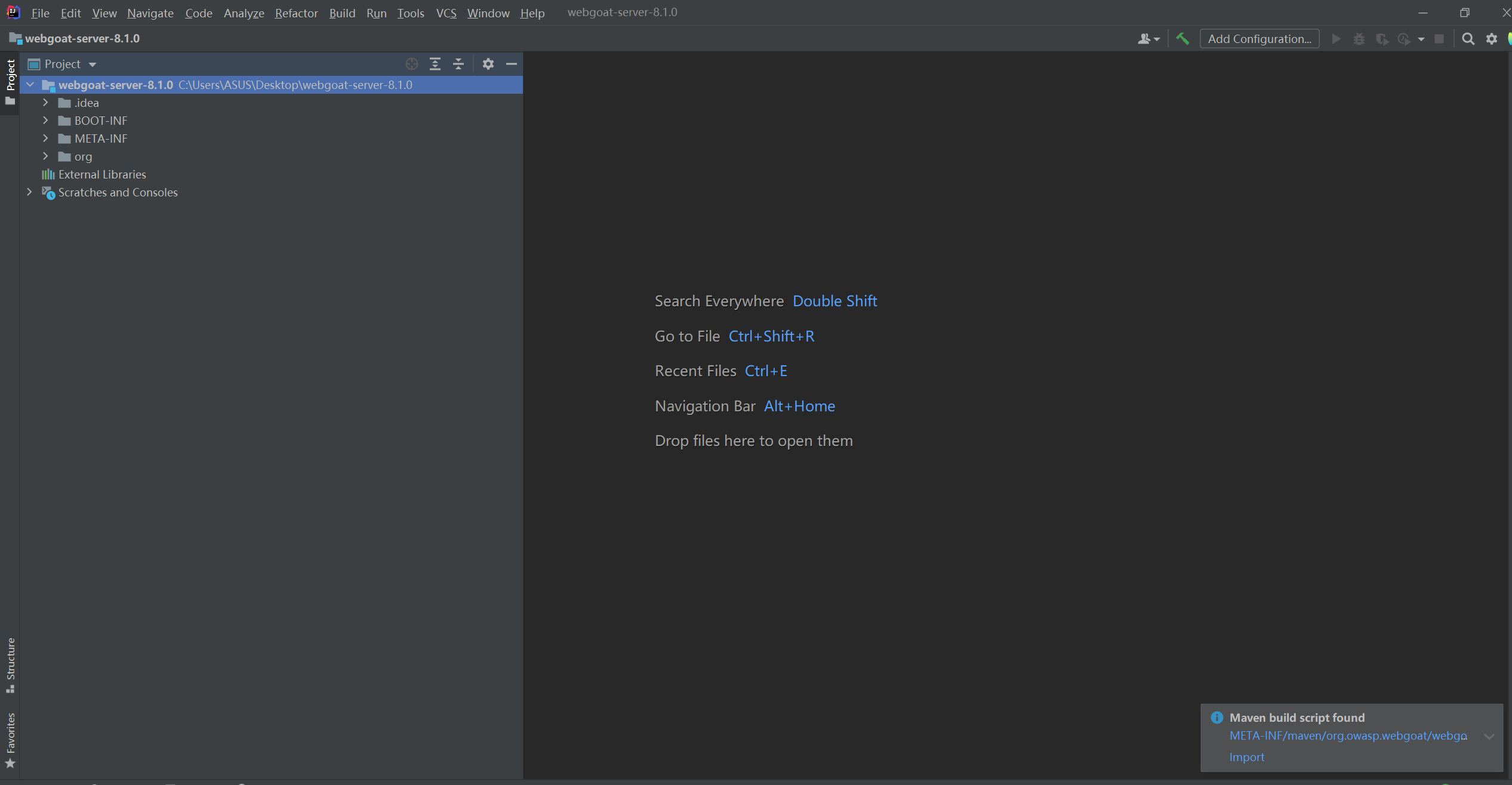
Task: Open the Code menu
Action: [198, 13]
